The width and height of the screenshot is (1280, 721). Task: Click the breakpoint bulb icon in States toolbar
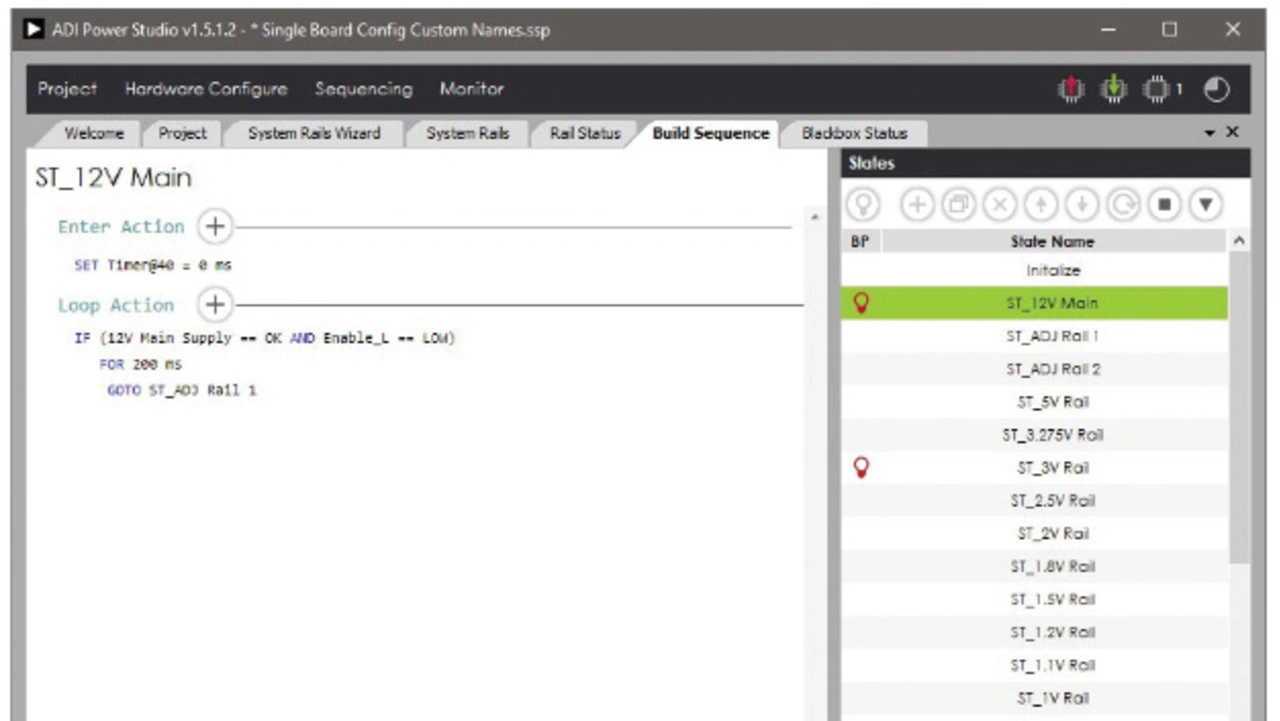[x=864, y=205]
